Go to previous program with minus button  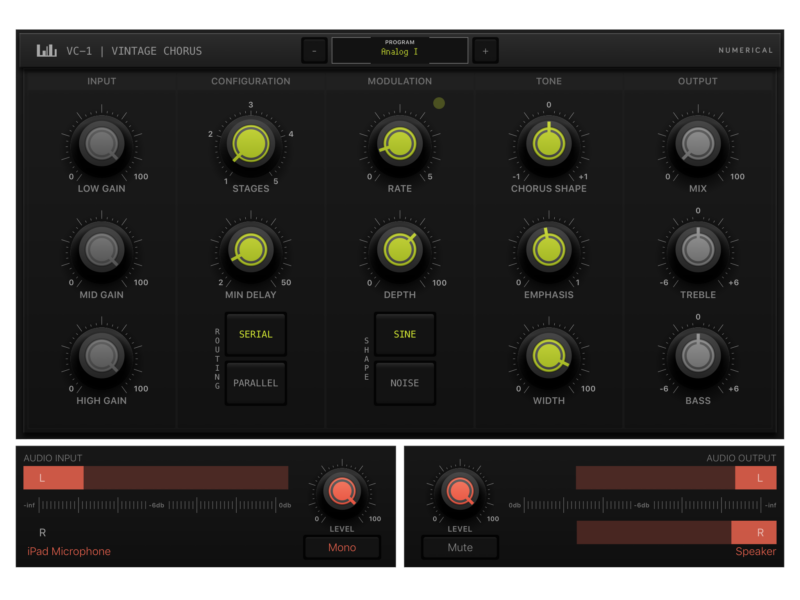314,51
